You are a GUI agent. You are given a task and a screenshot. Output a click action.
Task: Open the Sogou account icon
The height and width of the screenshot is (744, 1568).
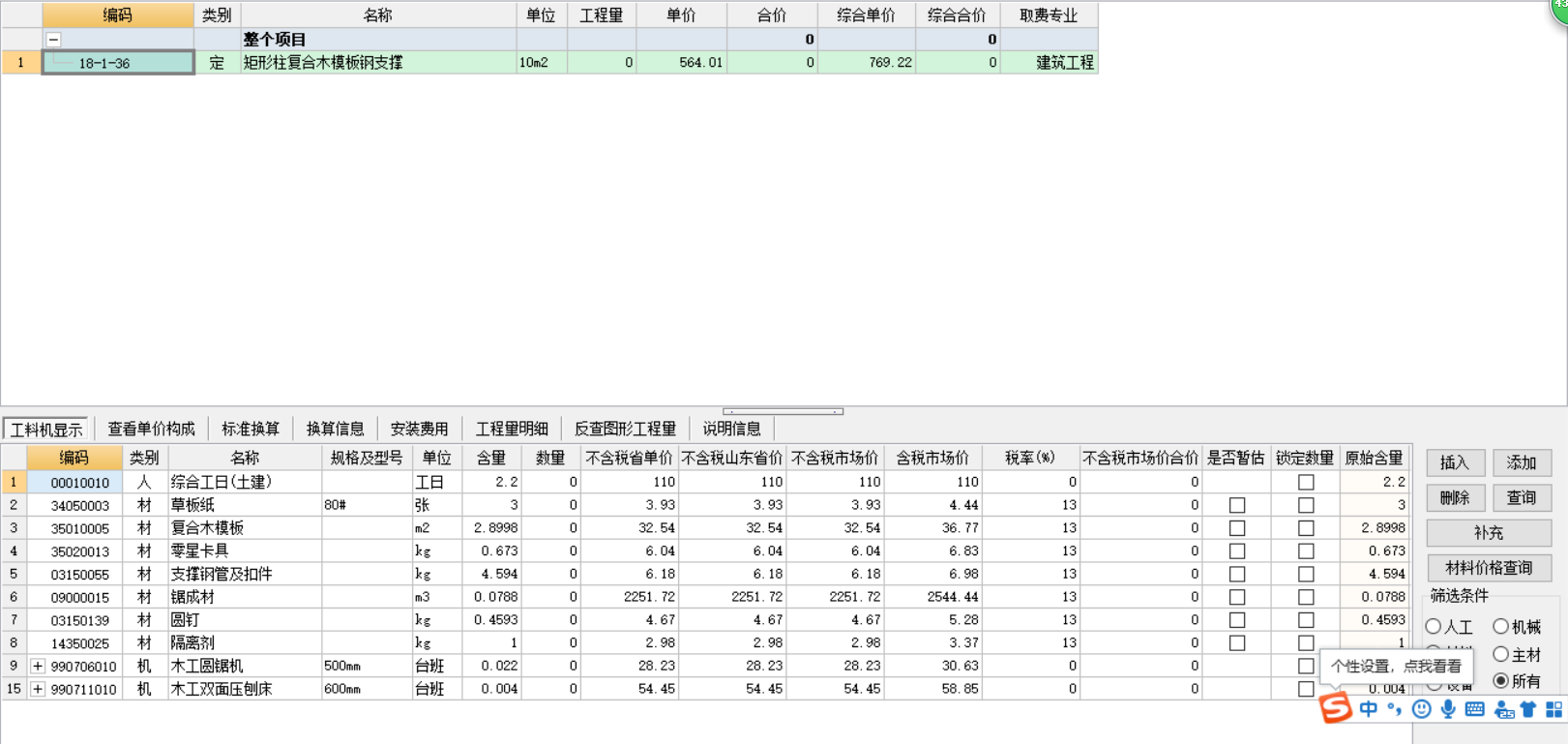[x=1503, y=710]
